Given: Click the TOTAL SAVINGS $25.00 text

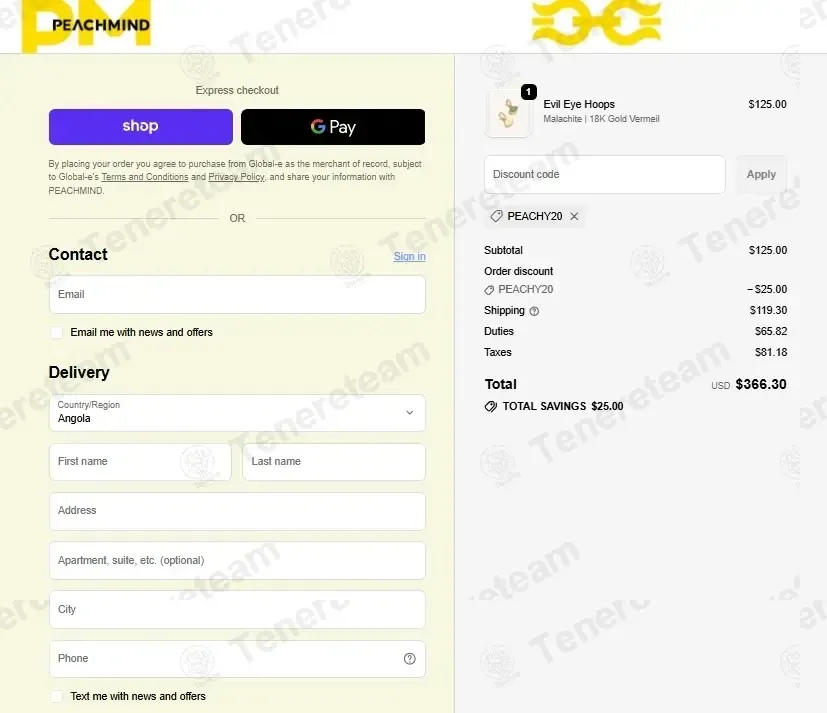Looking at the screenshot, I should pos(563,407).
